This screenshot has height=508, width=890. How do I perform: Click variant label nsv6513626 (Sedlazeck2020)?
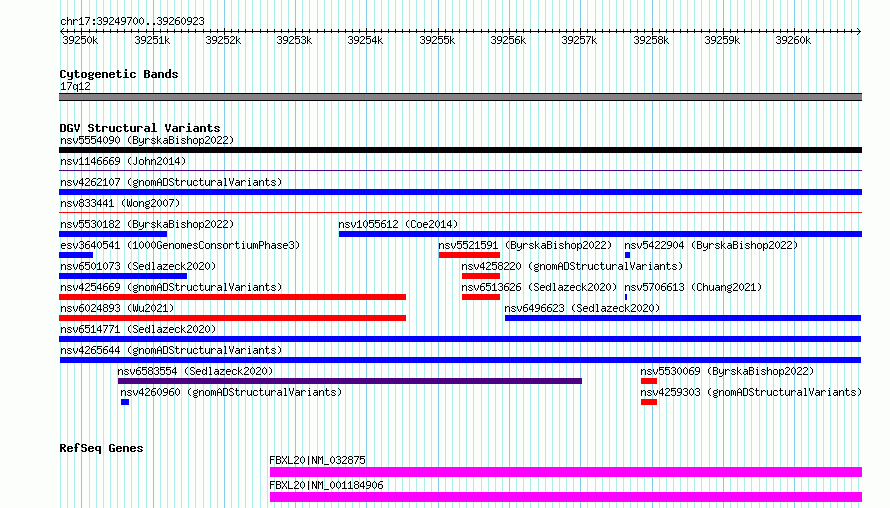click(x=539, y=287)
